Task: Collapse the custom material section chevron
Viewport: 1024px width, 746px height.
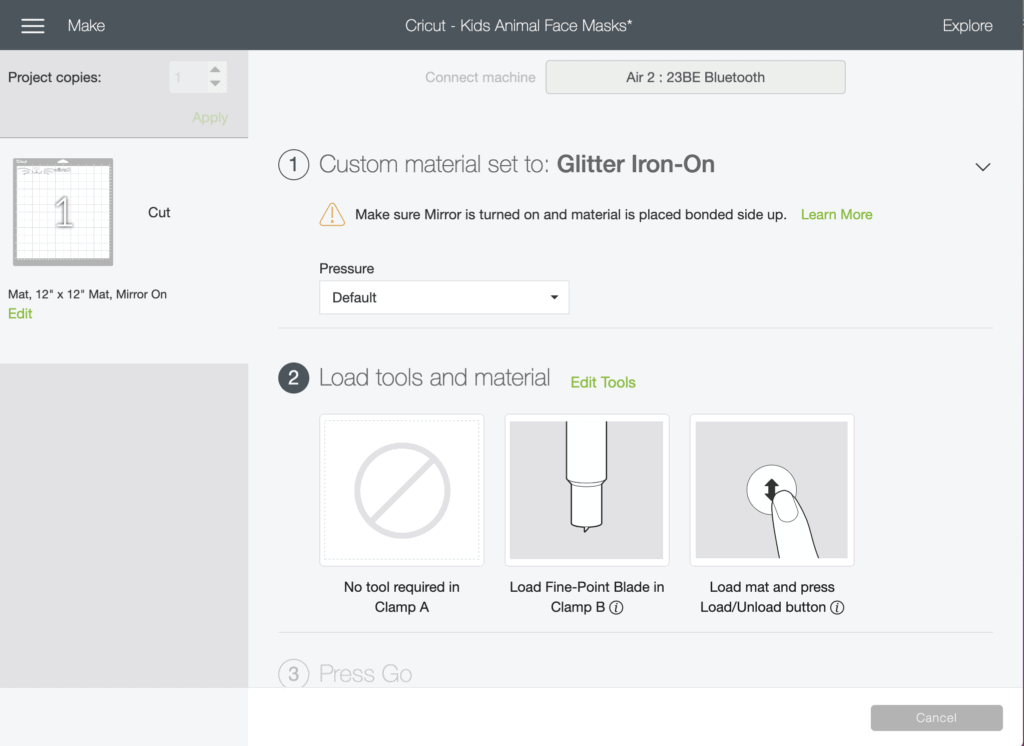Action: coord(982,167)
